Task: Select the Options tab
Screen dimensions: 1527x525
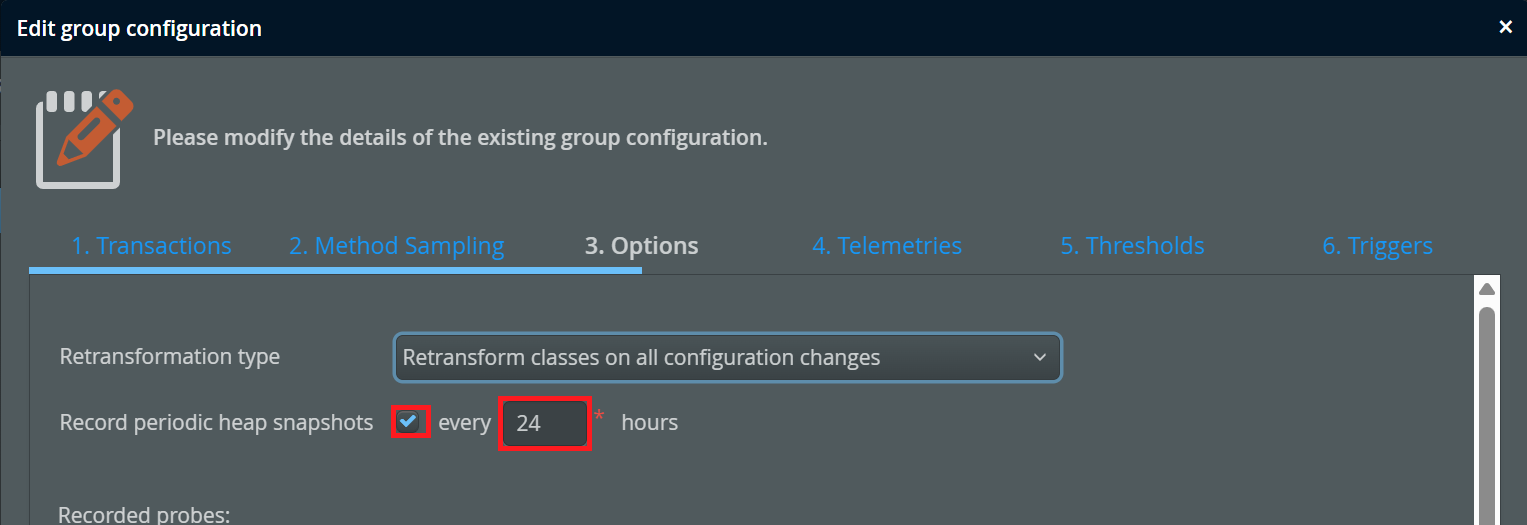Action: (x=641, y=246)
